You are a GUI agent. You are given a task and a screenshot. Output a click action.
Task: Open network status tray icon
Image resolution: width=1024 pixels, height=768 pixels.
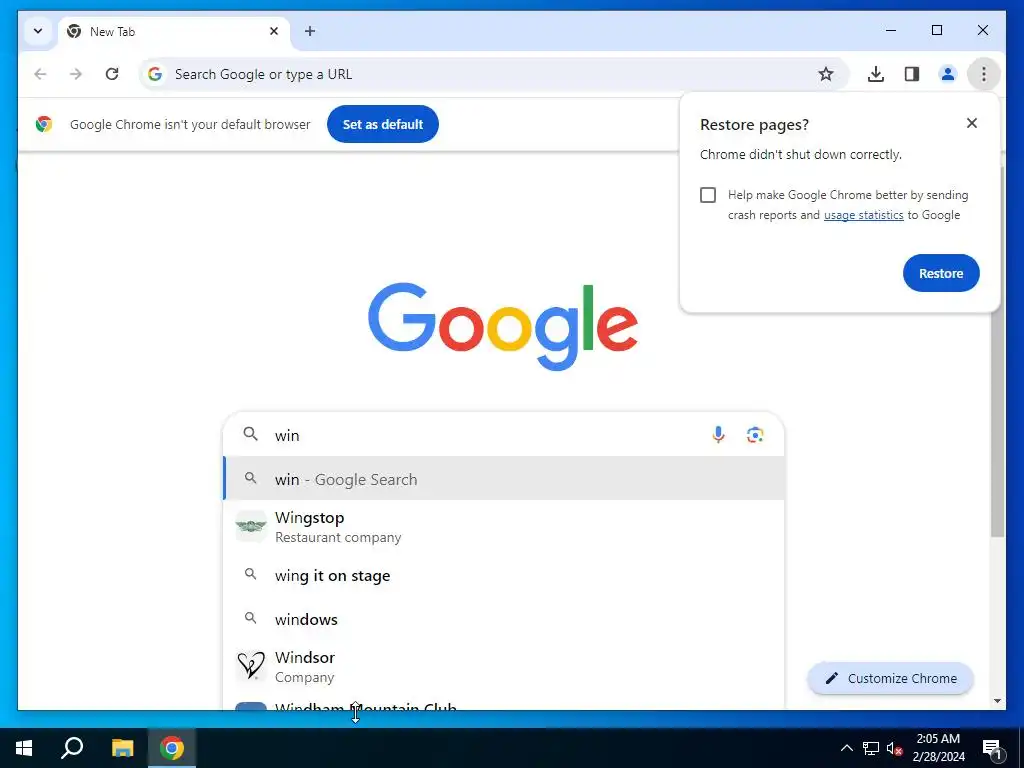(871, 748)
